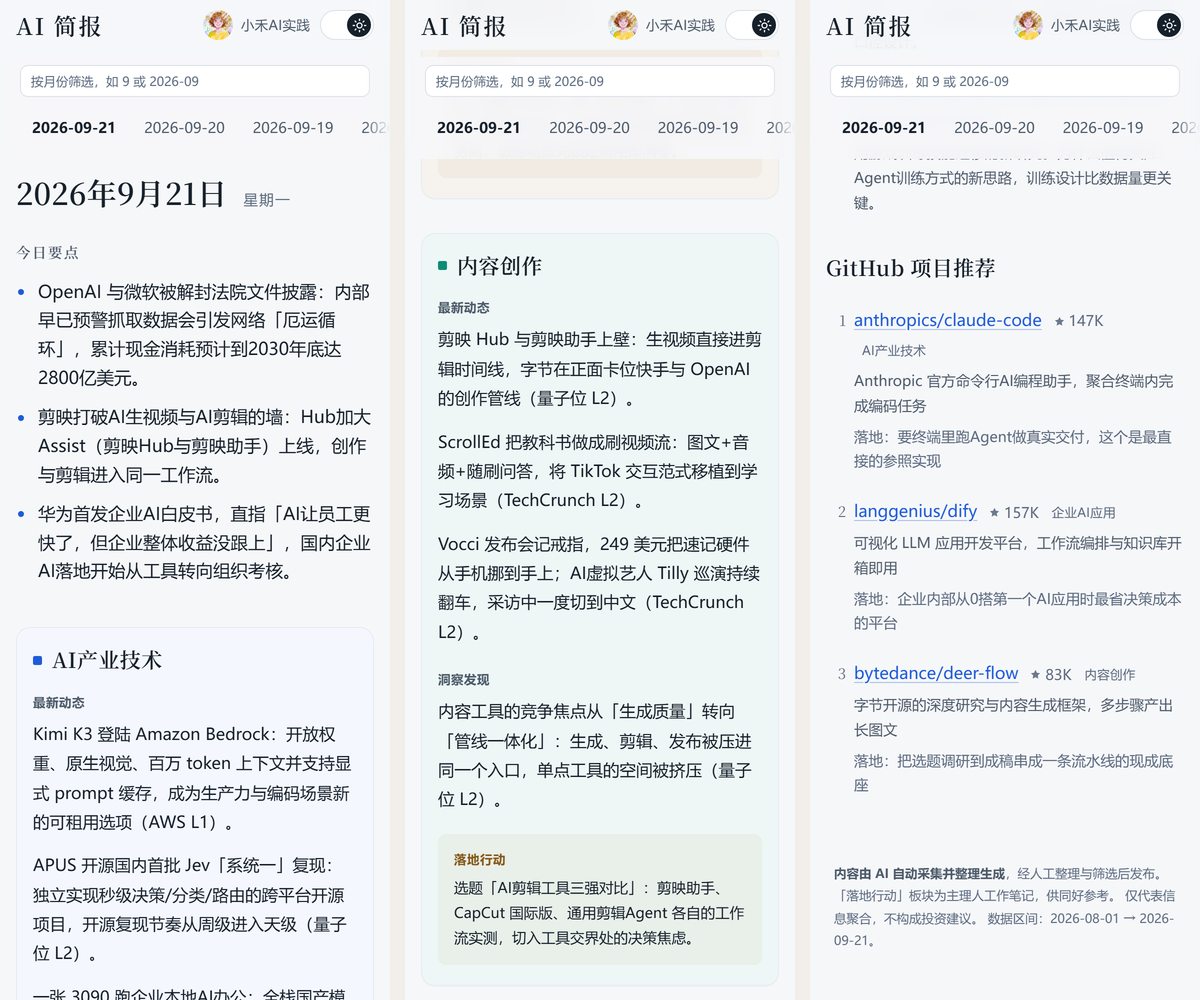Click the 剪映打破AI生视频 bullet item
The width and height of the screenshot is (1200, 1000).
pyautogui.click(x=204, y=446)
